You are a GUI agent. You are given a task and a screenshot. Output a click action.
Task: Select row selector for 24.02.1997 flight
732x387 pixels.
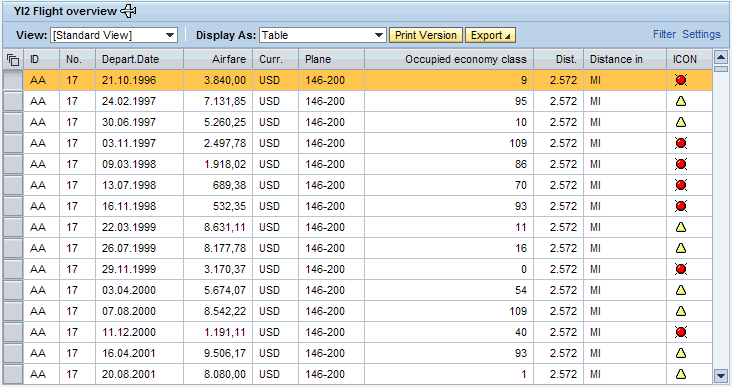13,101
